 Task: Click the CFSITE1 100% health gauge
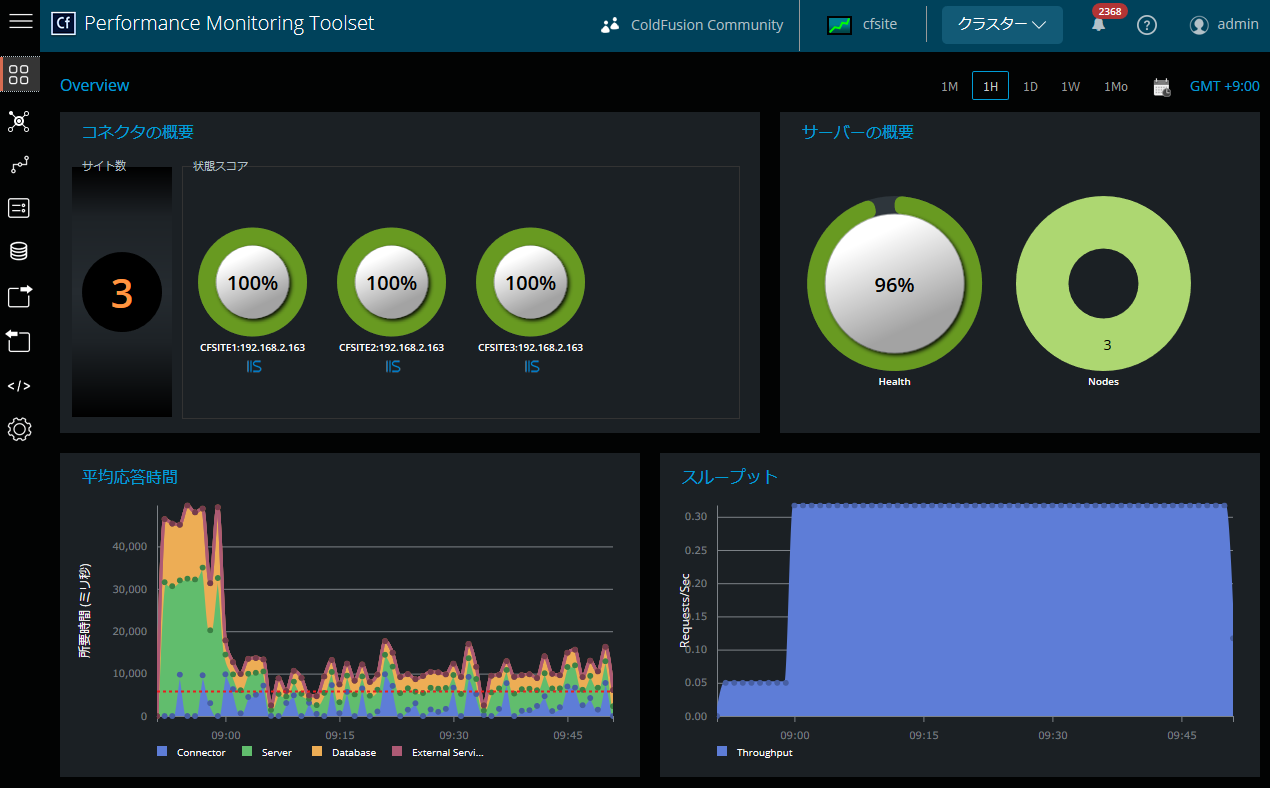click(253, 283)
